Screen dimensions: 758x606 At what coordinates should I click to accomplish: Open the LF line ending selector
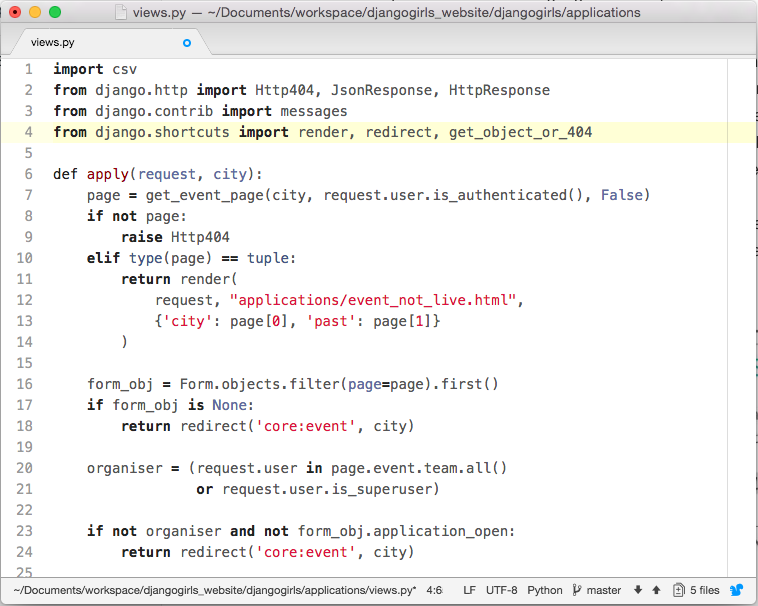(469, 590)
